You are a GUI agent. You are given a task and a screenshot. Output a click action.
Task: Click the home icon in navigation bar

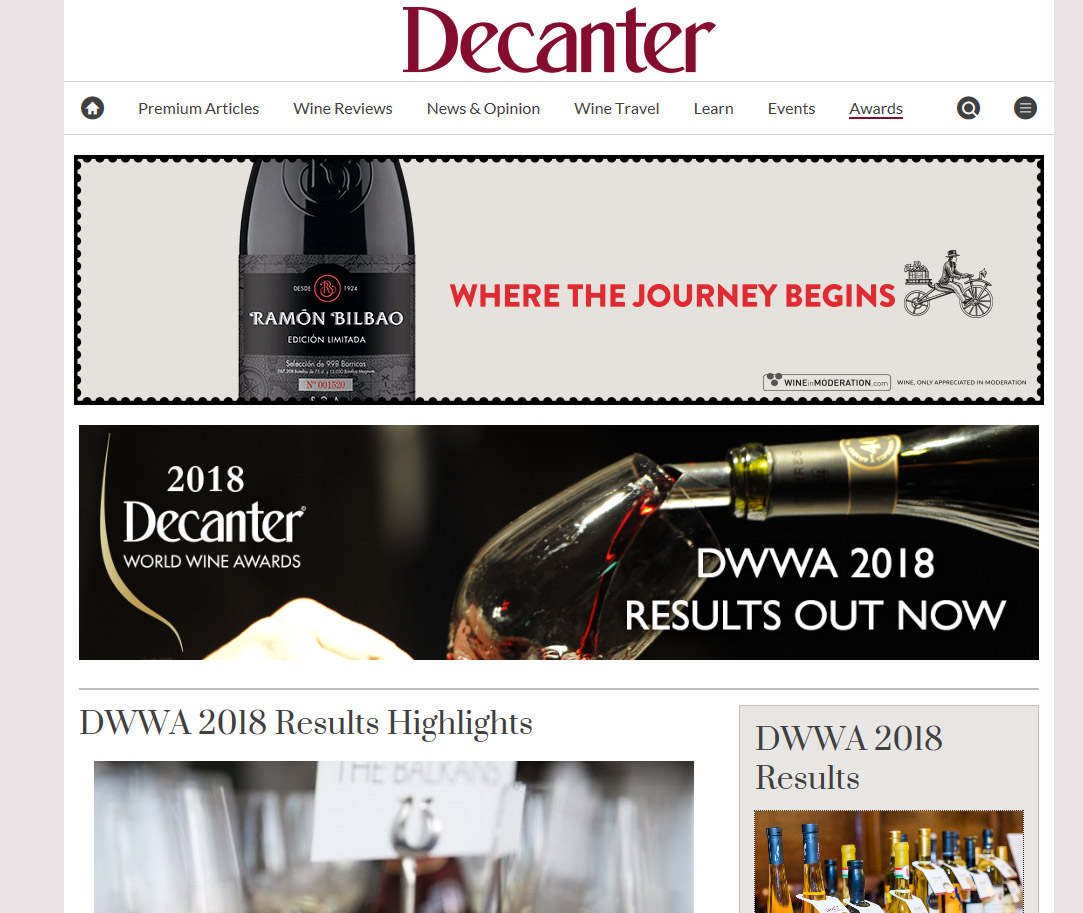(x=93, y=108)
